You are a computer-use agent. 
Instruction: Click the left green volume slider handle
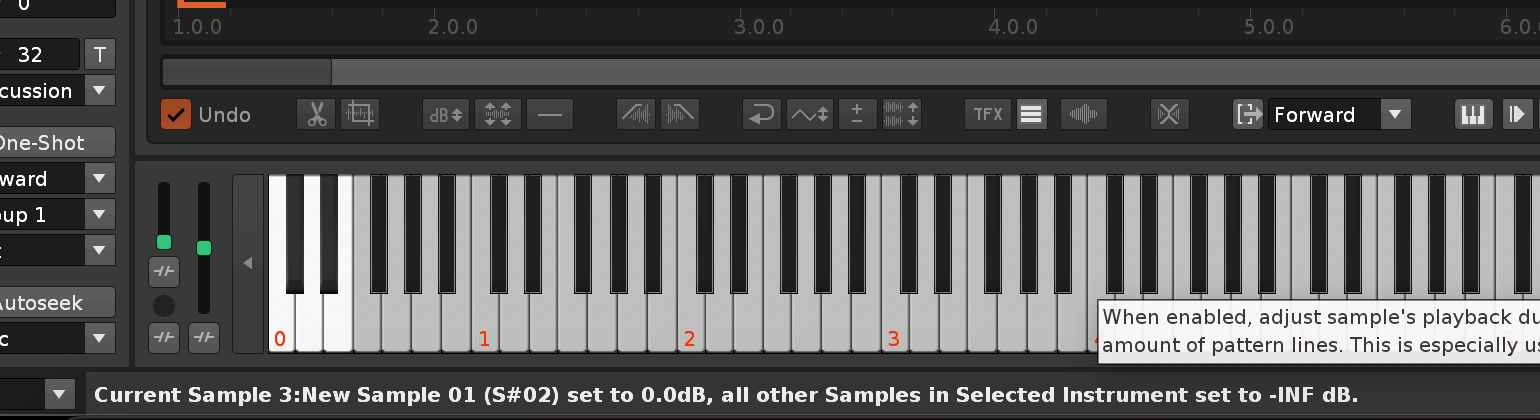pos(164,242)
